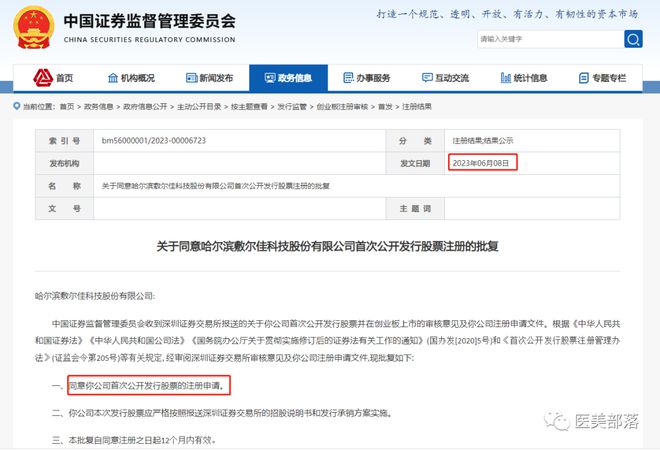
Task: Go to 按主题查看 in the breadcrumb
Action: pos(249,107)
